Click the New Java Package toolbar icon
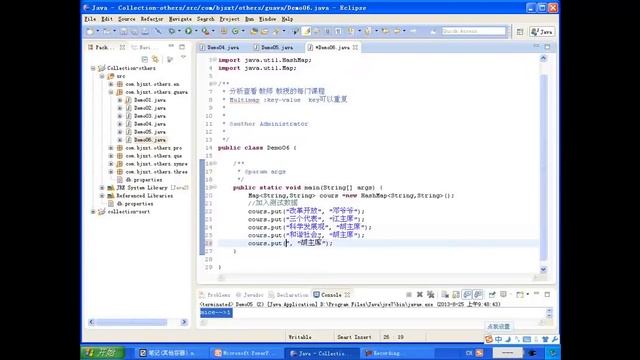The image size is (640, 360). (x=224, y=31)
